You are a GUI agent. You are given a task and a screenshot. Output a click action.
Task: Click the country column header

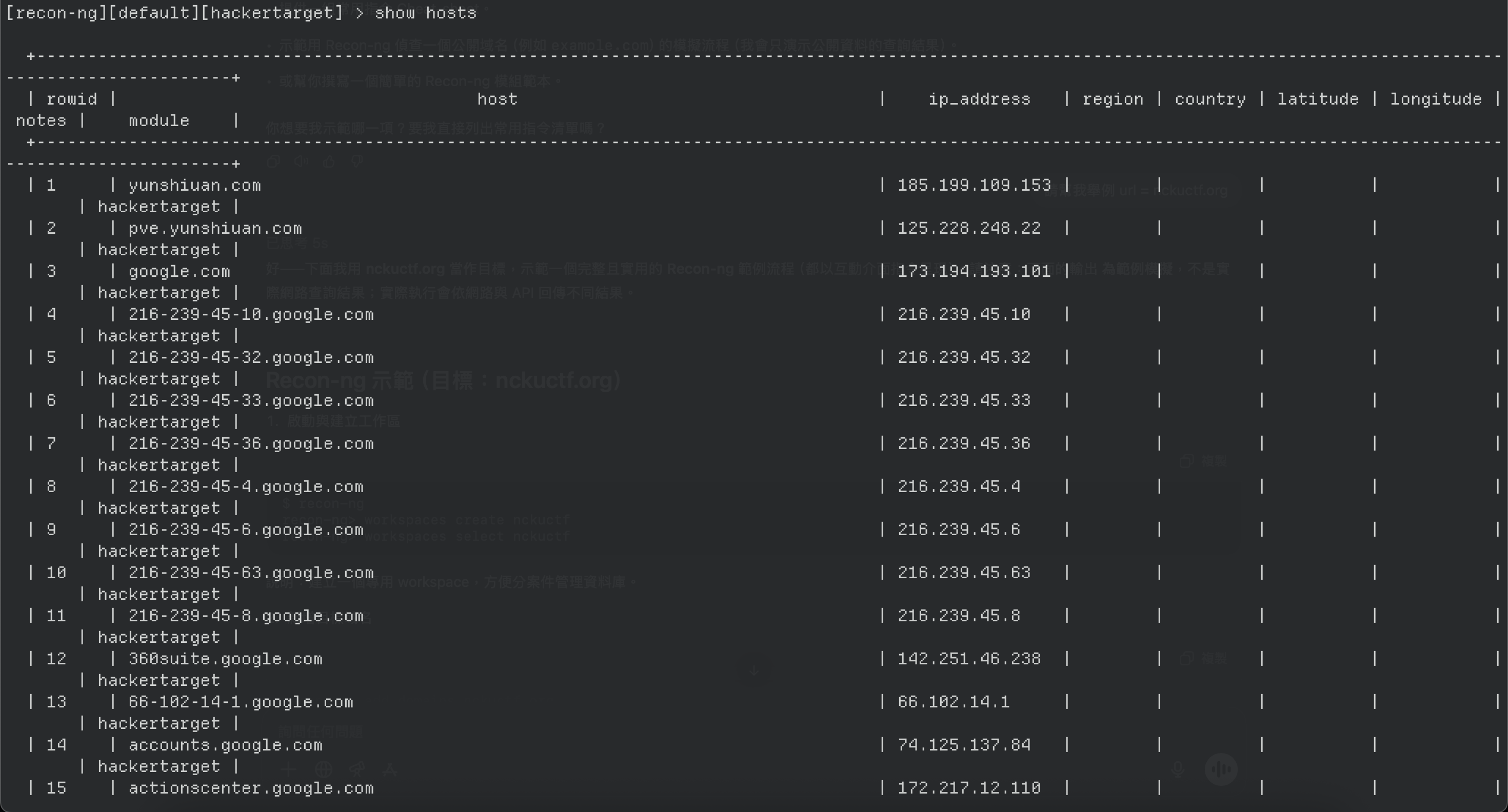tap(1209, 99)
